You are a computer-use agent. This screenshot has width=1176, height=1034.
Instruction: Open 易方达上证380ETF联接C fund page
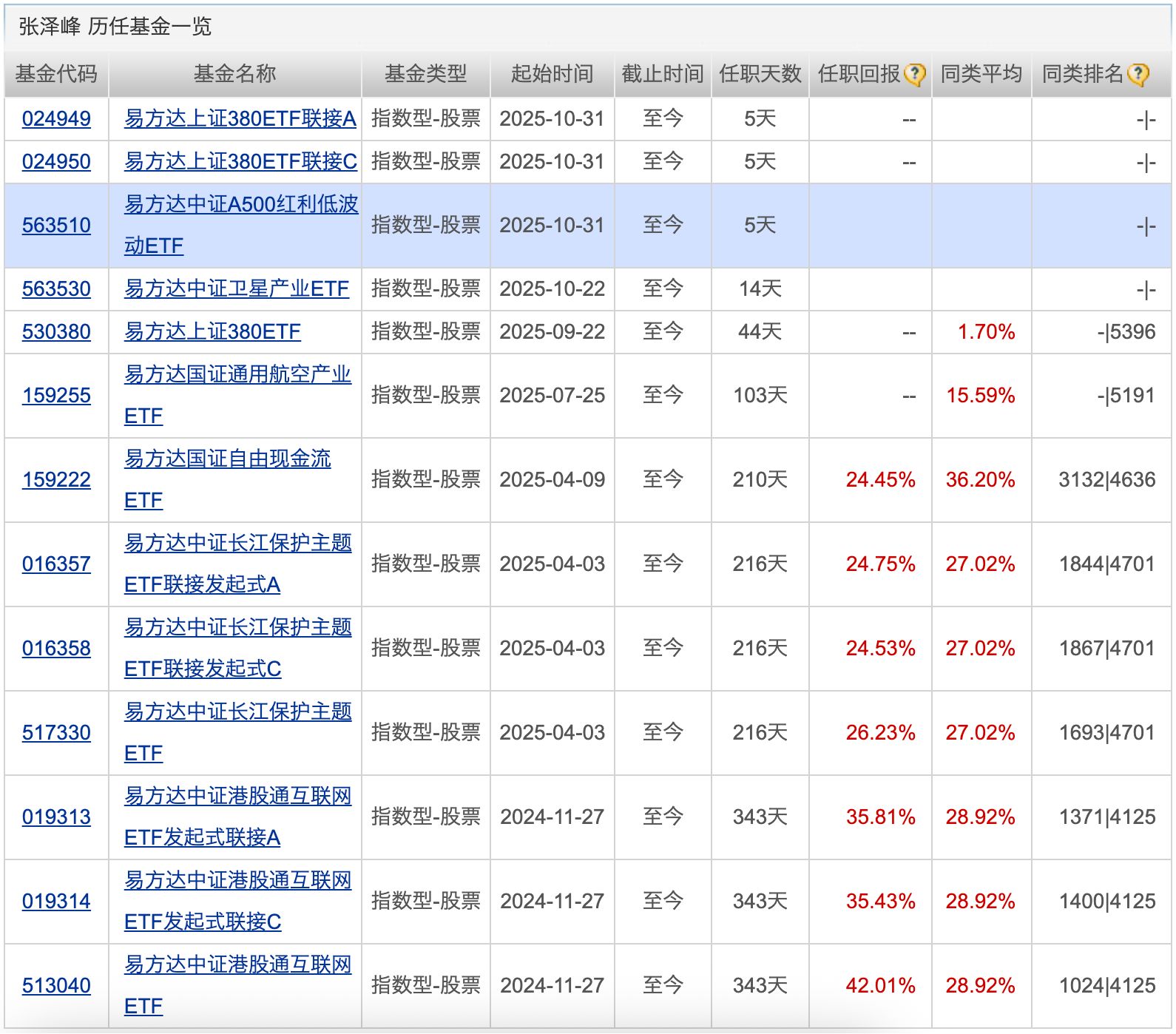point(240,161)
